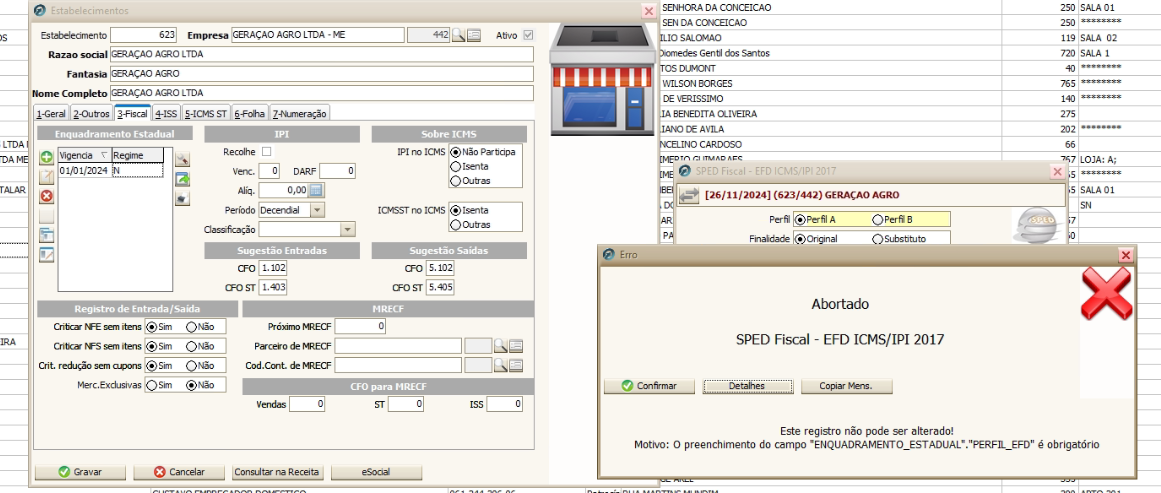Toggle the Ativo checkbox
The height and width of the screenshot is (493, 1161).
coord(528,35)
